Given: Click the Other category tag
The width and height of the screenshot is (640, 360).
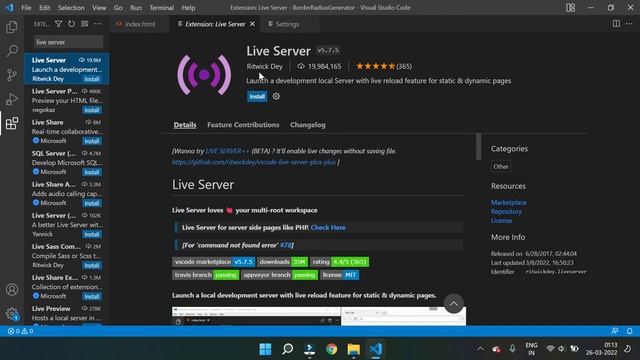Looking at the screenshot, I should point(501,166).
